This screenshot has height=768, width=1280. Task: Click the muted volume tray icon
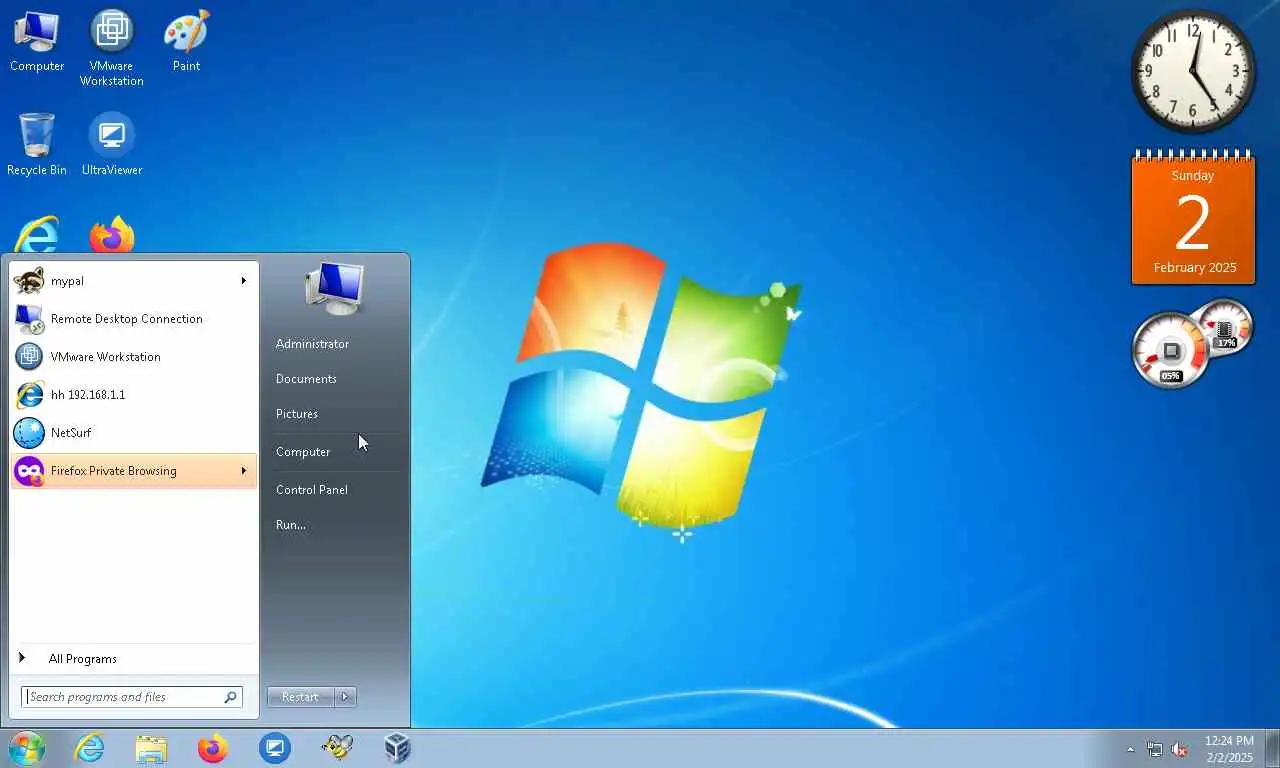click(x=1180, y=749)
